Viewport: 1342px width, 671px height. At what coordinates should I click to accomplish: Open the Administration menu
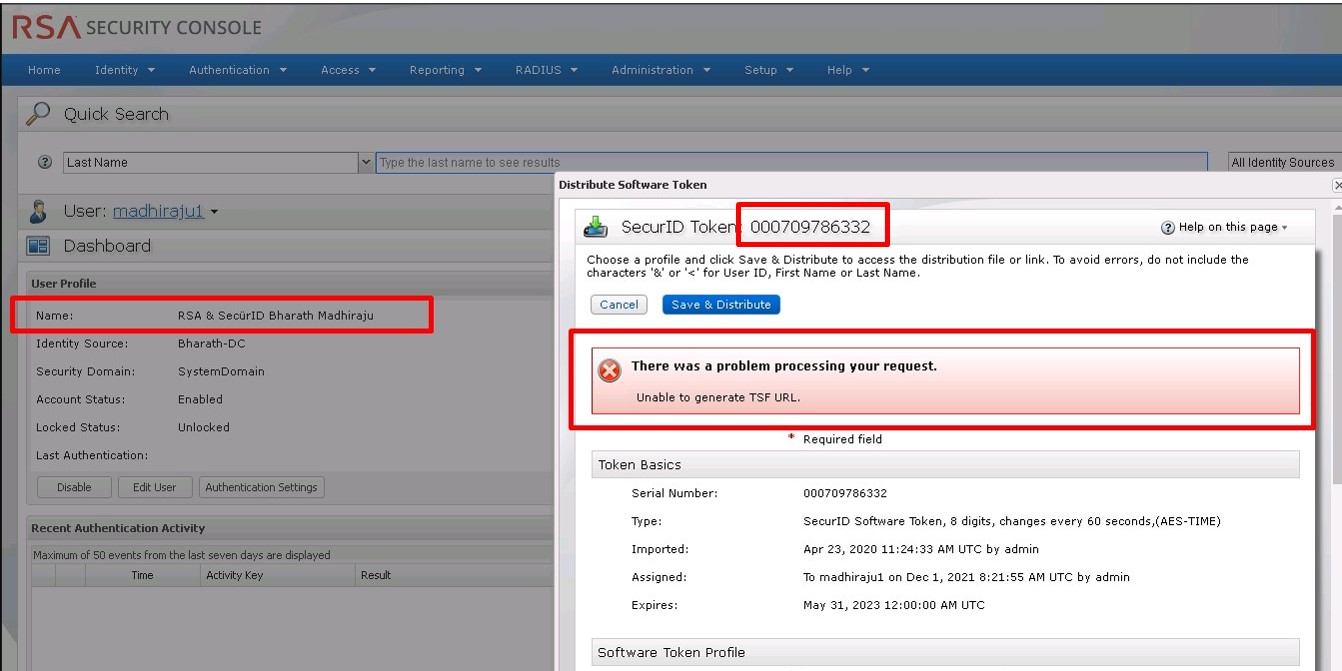coord(661,70)
